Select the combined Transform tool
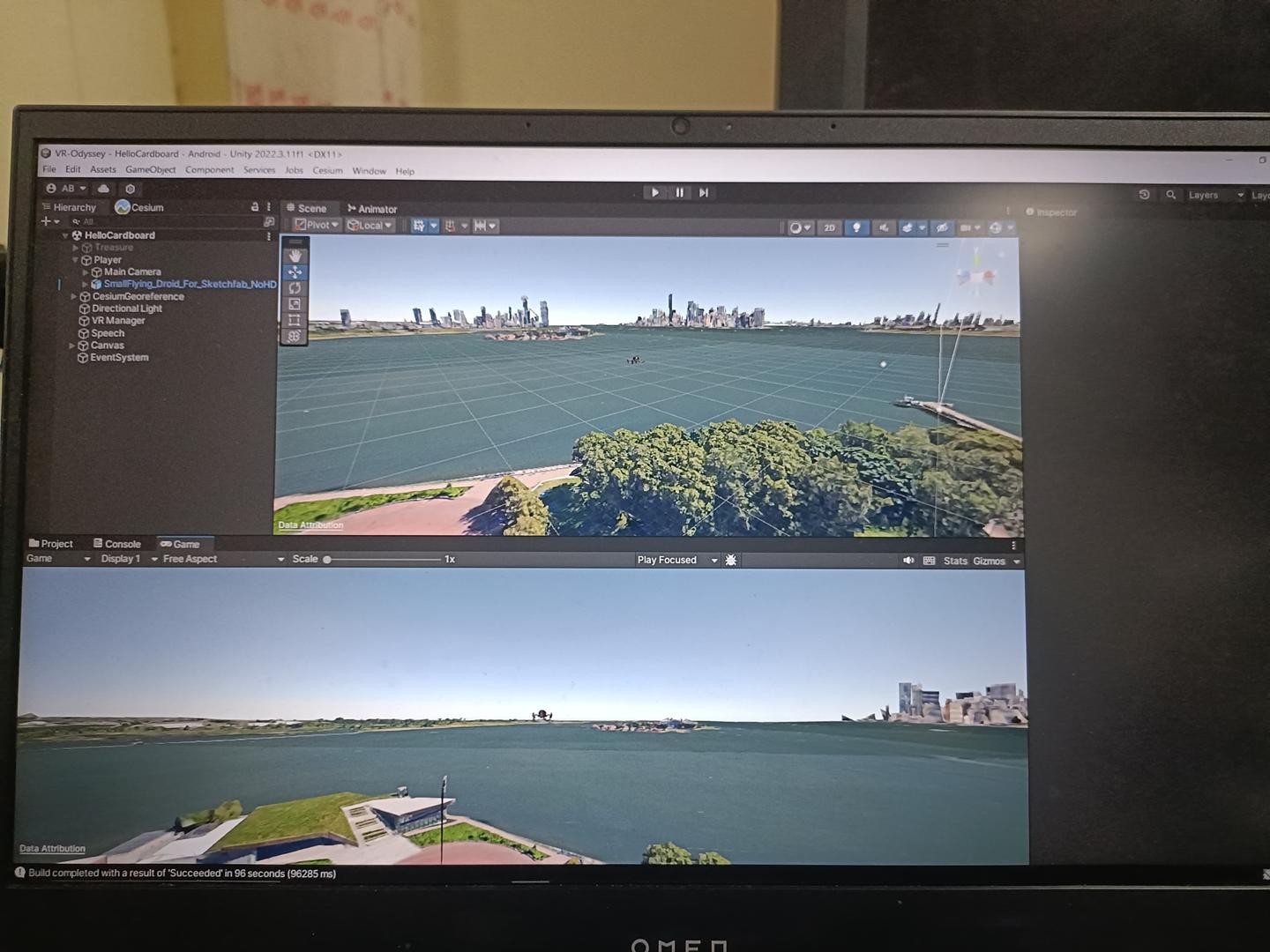The image size is (1270, 952). point(295,336)
